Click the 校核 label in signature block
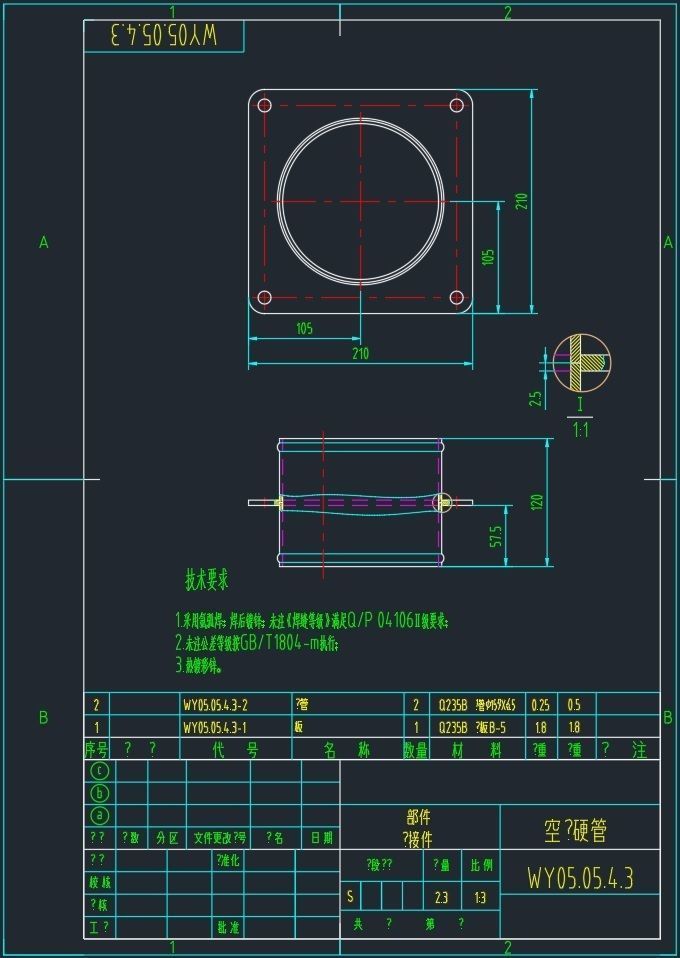The image size is (680, 958). click(x=100, y=882)
